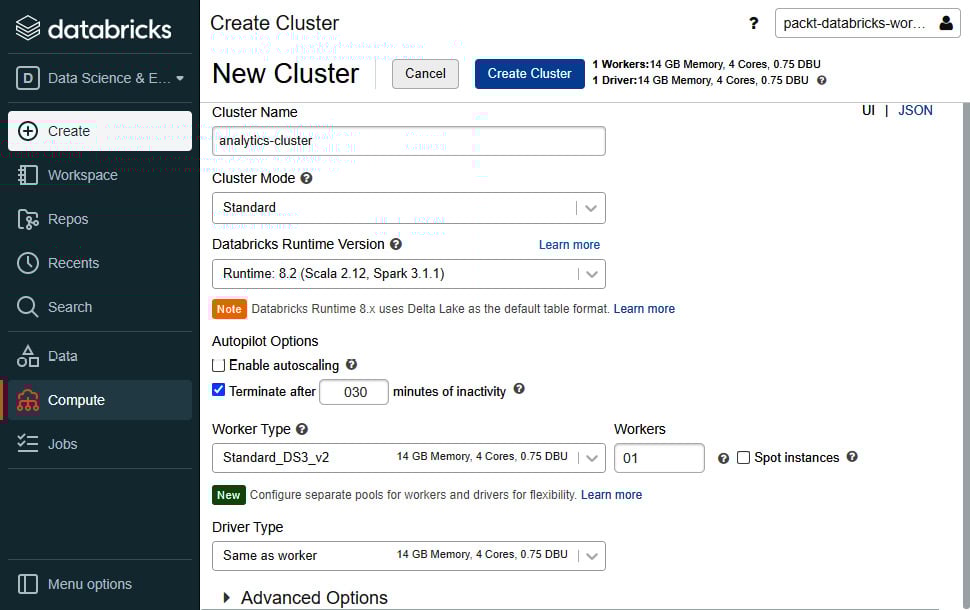The image size is (970, 610).
Task: Click the Cluster Name input field
Action: click(x=409, y=141)
